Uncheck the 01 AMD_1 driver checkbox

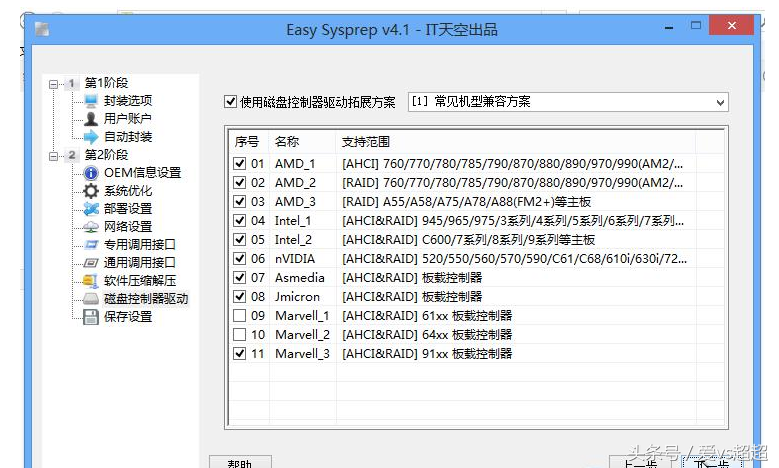(x=239, y=163)
